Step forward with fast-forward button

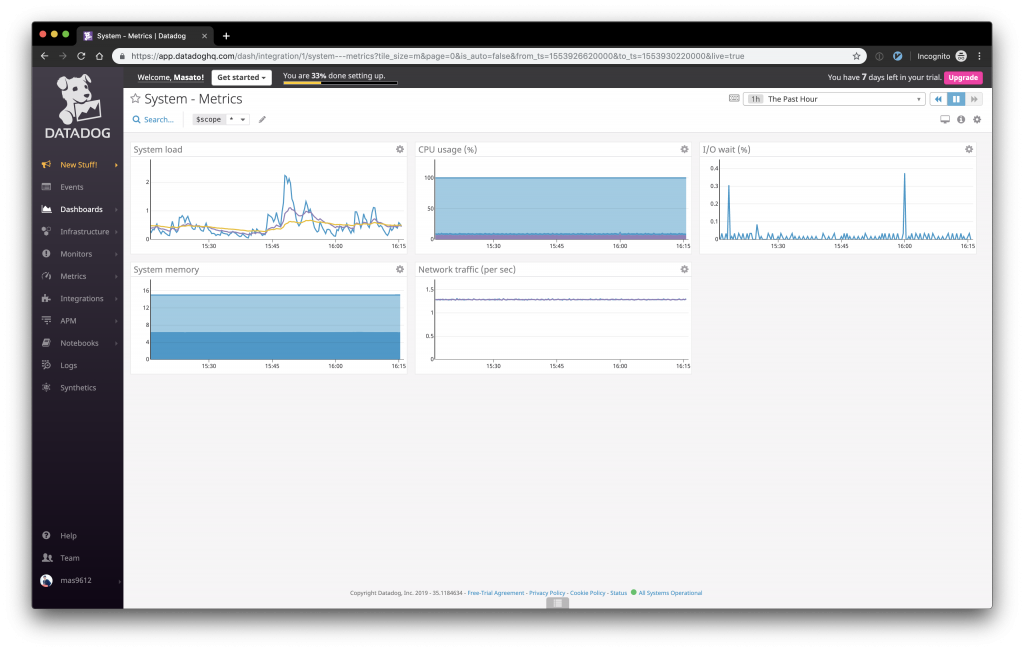974,99
